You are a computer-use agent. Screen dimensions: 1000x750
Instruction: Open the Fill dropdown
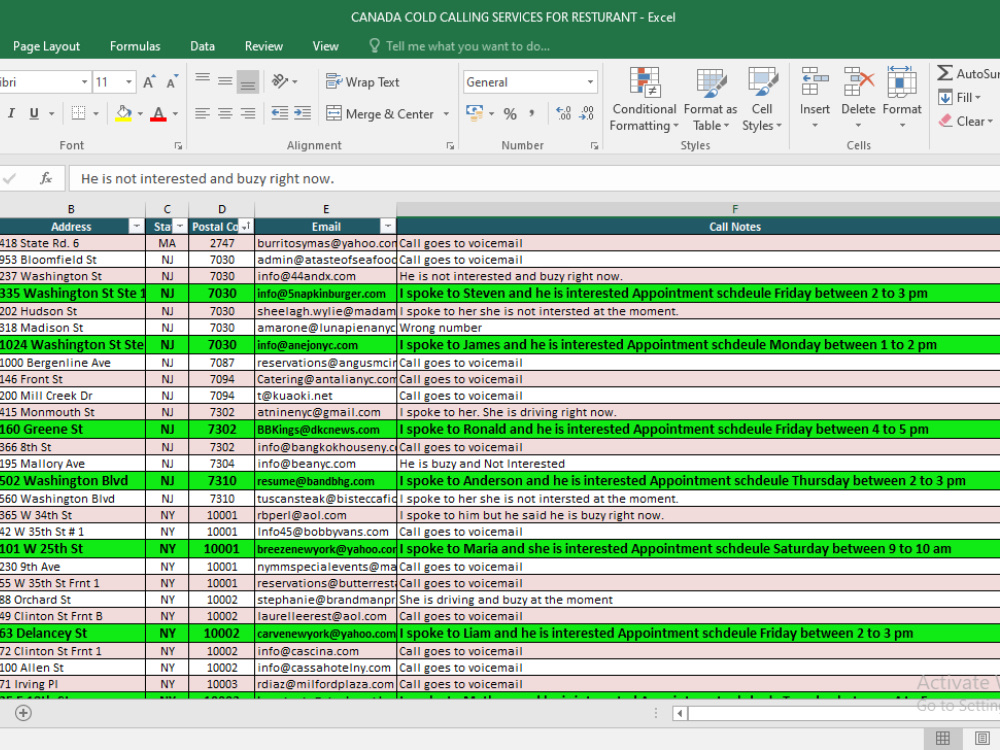[x=959, y=98]
